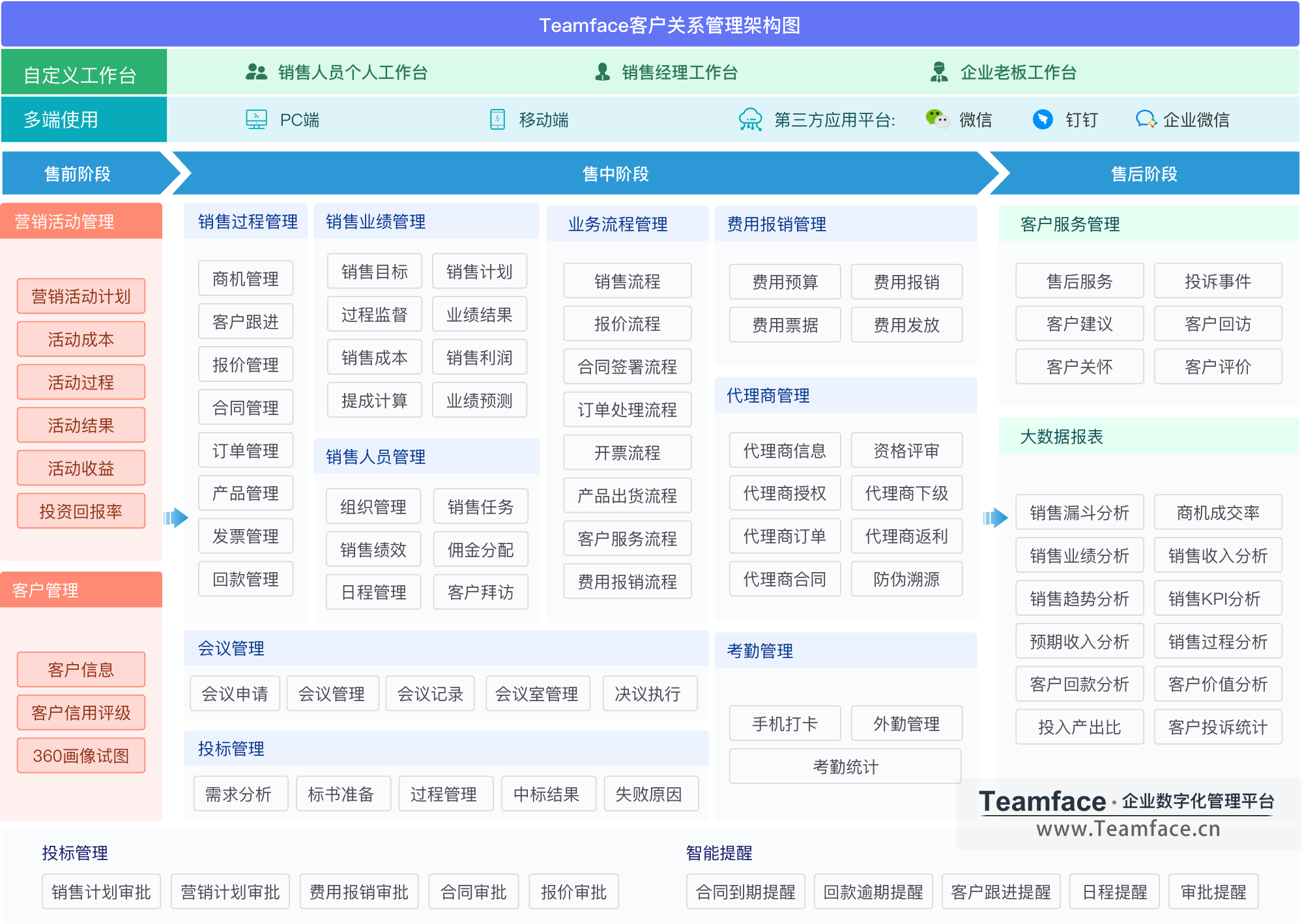The width and height of the screenshot is (1302, 924).
Task: Select the 佣金分配 item
Action: pyautogui.click(x=481, y=550)
